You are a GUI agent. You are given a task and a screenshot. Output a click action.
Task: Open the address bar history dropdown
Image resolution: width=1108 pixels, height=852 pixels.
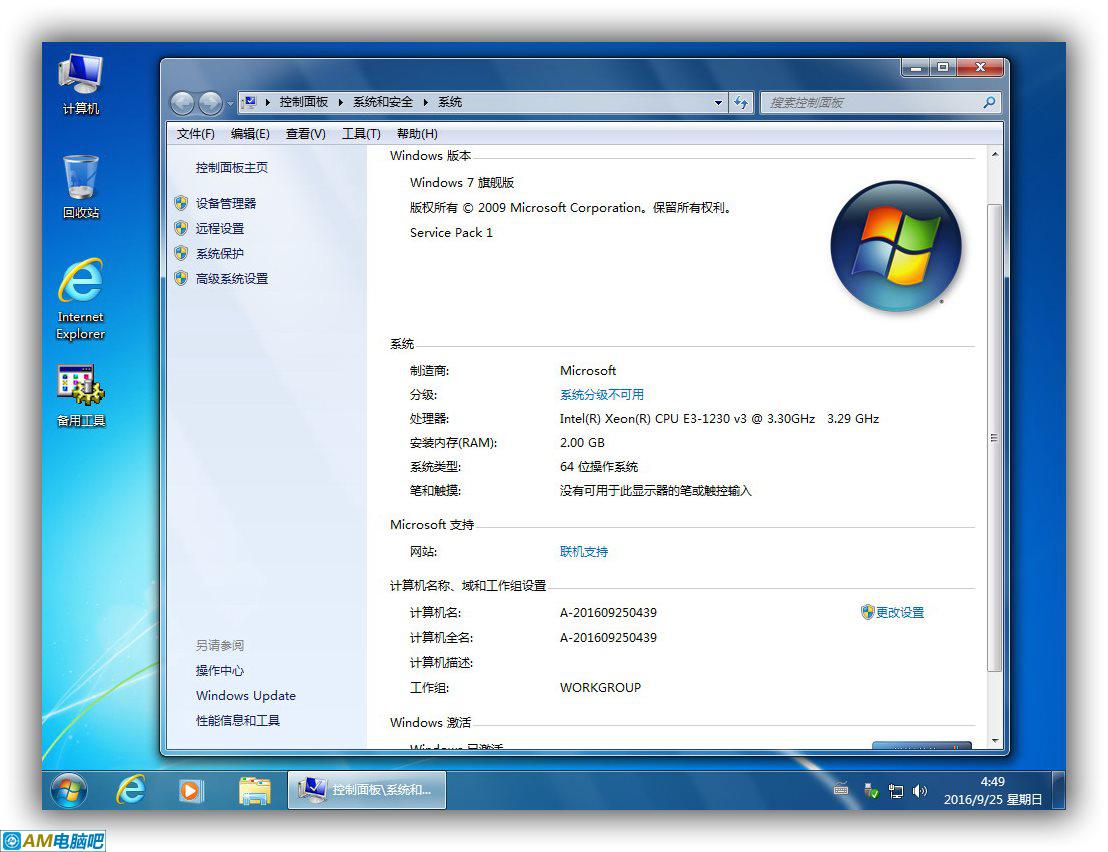coord(719,102)
